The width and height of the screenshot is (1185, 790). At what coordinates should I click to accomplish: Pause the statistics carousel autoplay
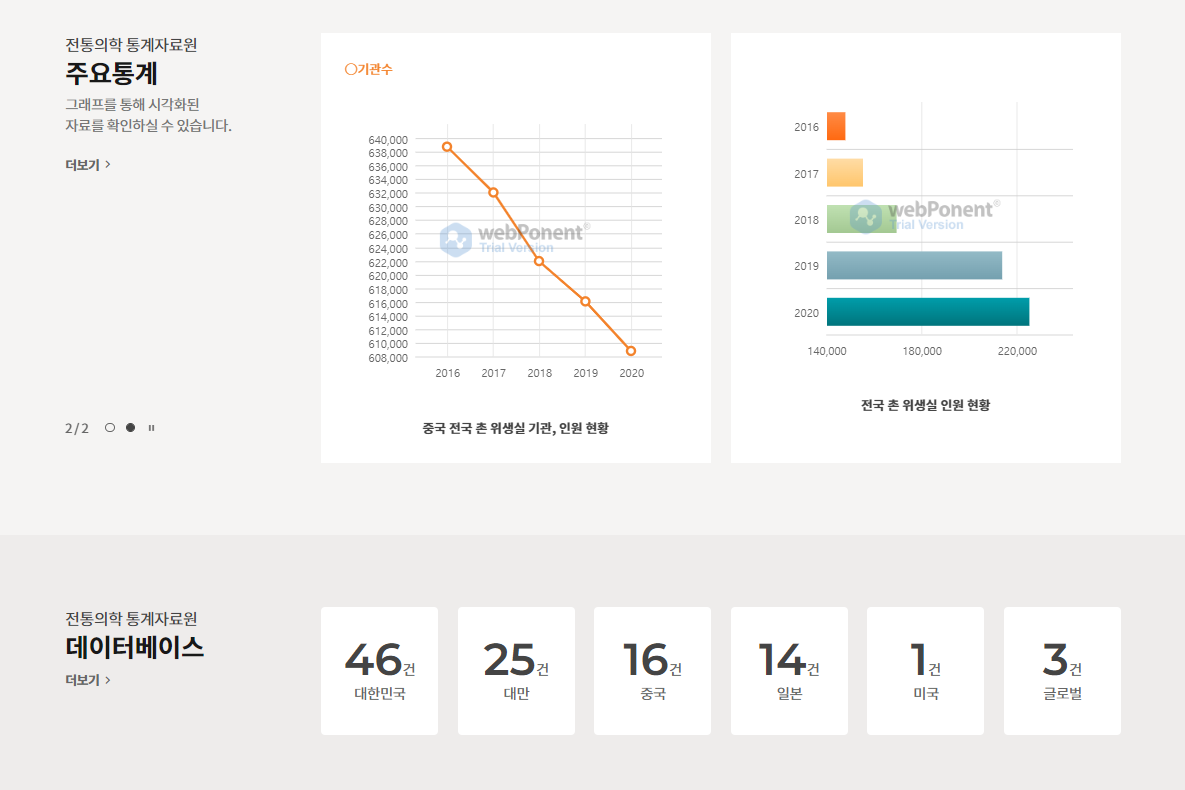[151, 428]
